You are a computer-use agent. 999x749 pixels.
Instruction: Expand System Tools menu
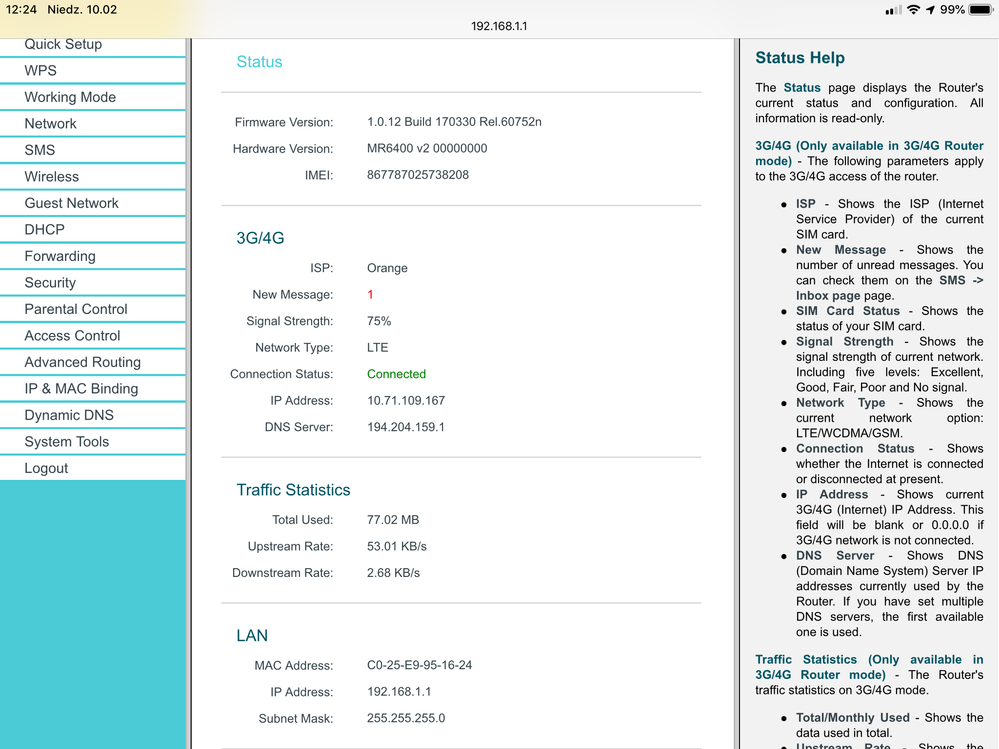coord(67,442)
